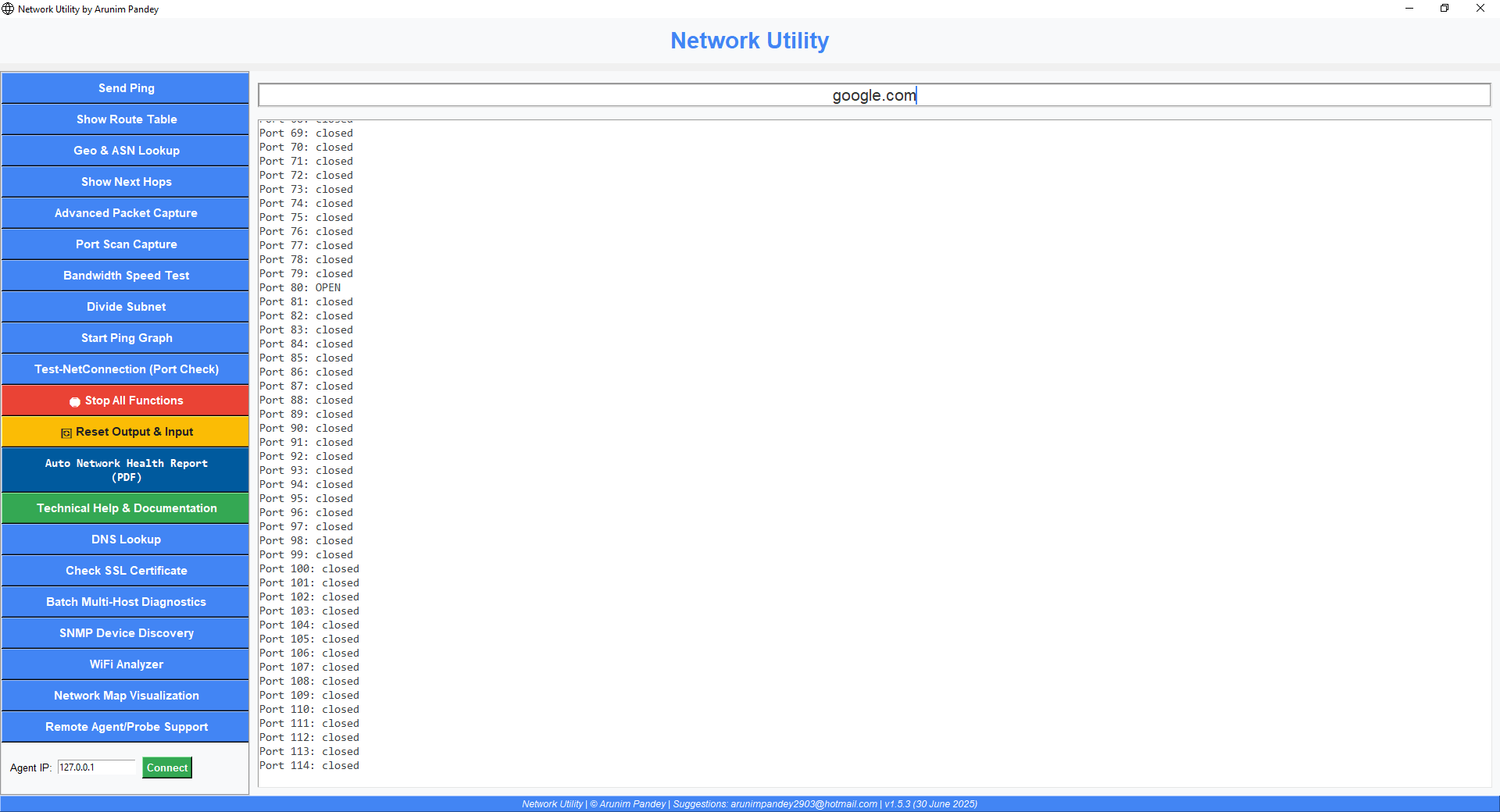Focus the Agent IP input field
Viewport: 1500px width, 812px height.
(x=96, y=767)
